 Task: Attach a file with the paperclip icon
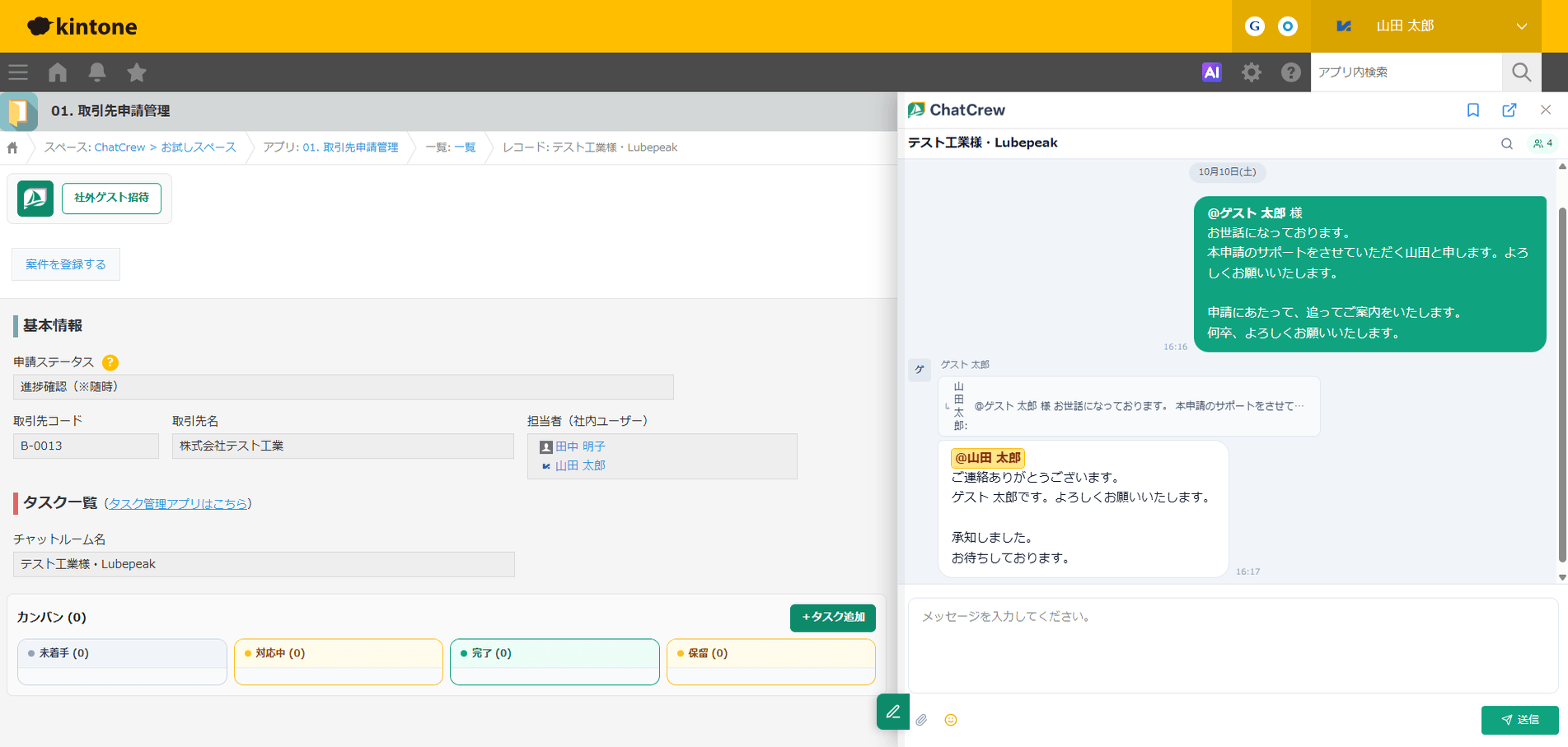(x=921, y=720)
